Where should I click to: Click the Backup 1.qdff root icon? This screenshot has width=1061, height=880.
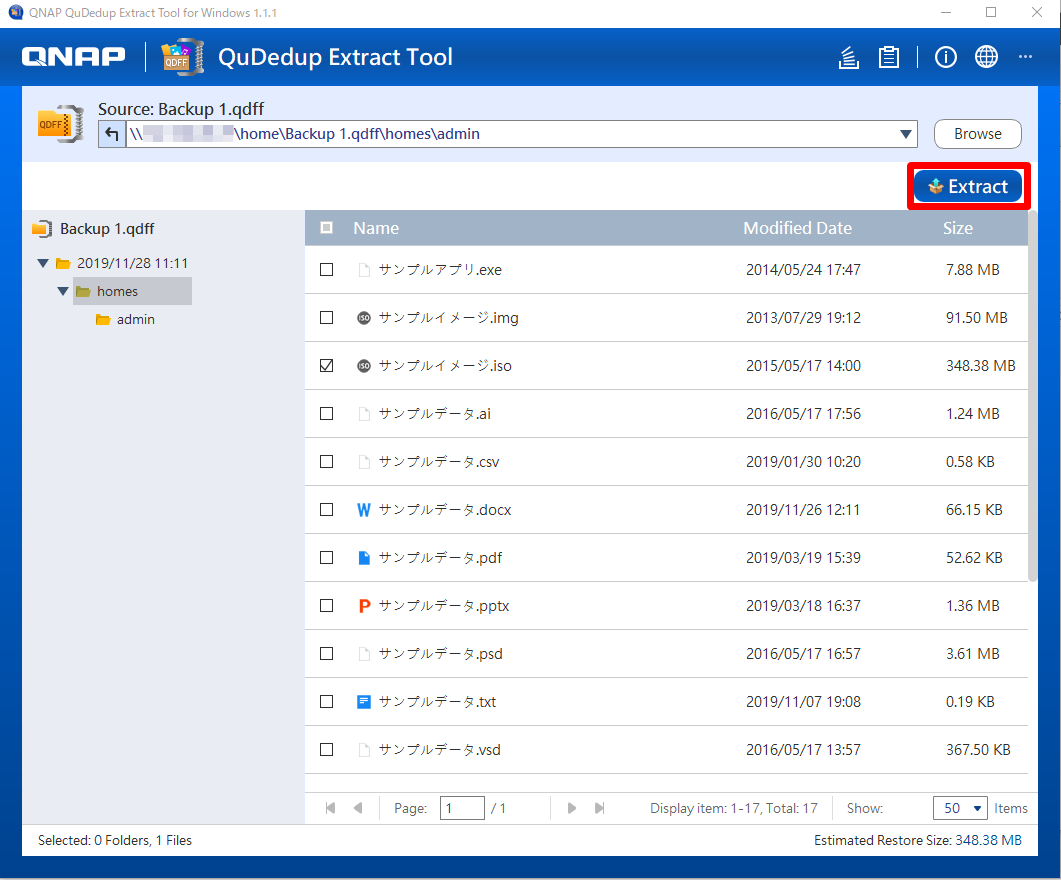[42, 229]
